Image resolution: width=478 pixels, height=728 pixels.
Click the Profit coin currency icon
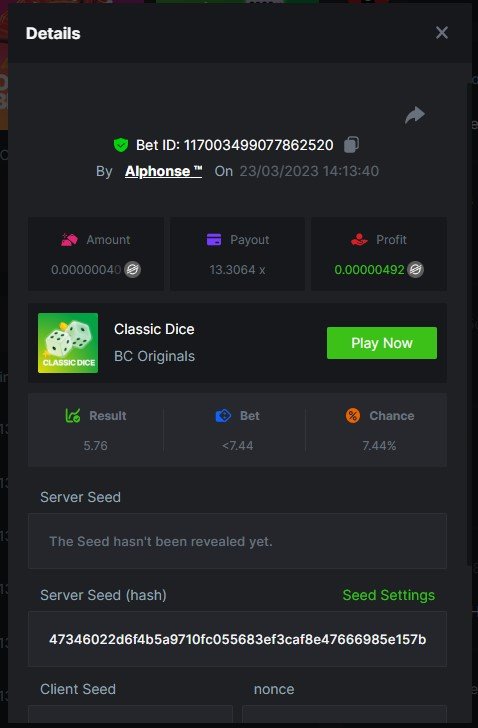[415, 269]
